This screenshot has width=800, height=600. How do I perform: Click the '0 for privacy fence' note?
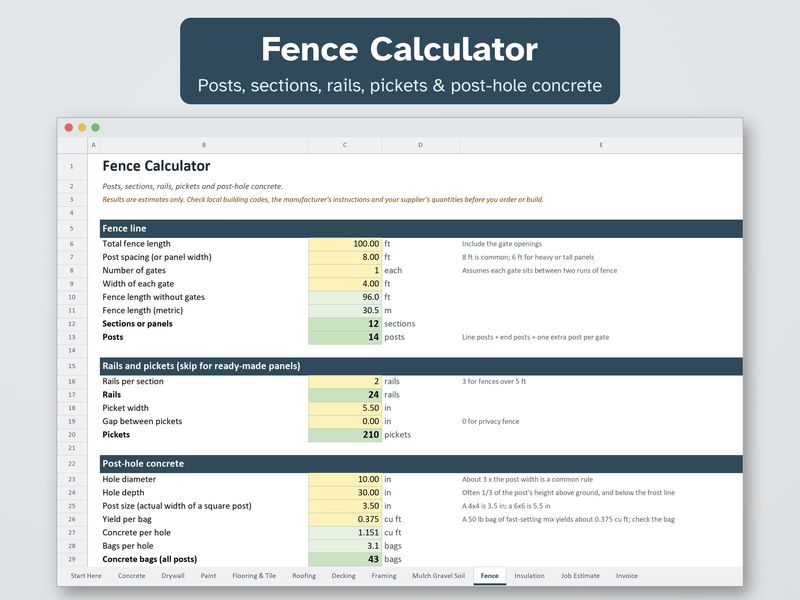(x=491, y=421)
